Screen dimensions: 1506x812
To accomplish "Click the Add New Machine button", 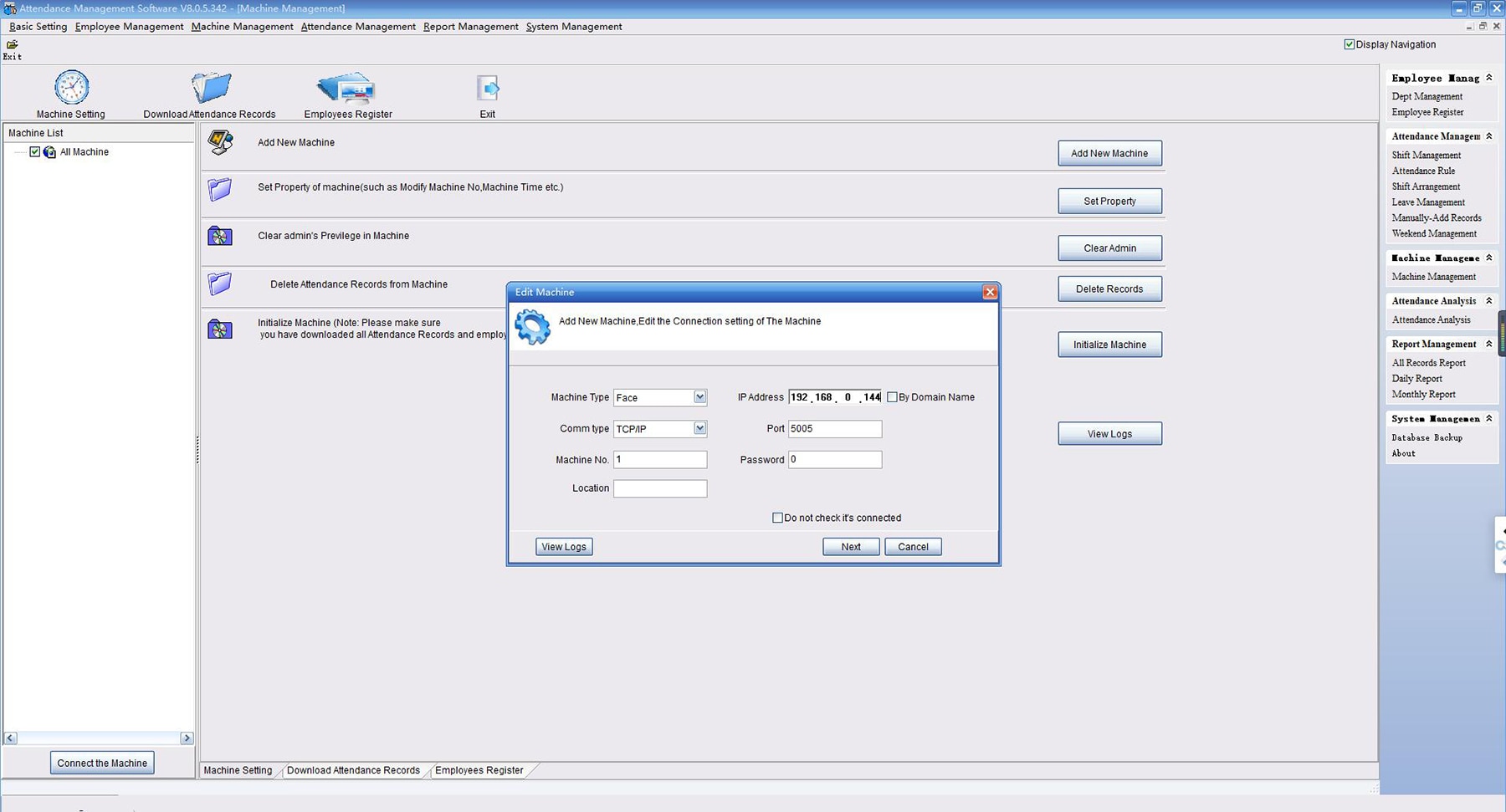I will click(x=1109, y=153).
